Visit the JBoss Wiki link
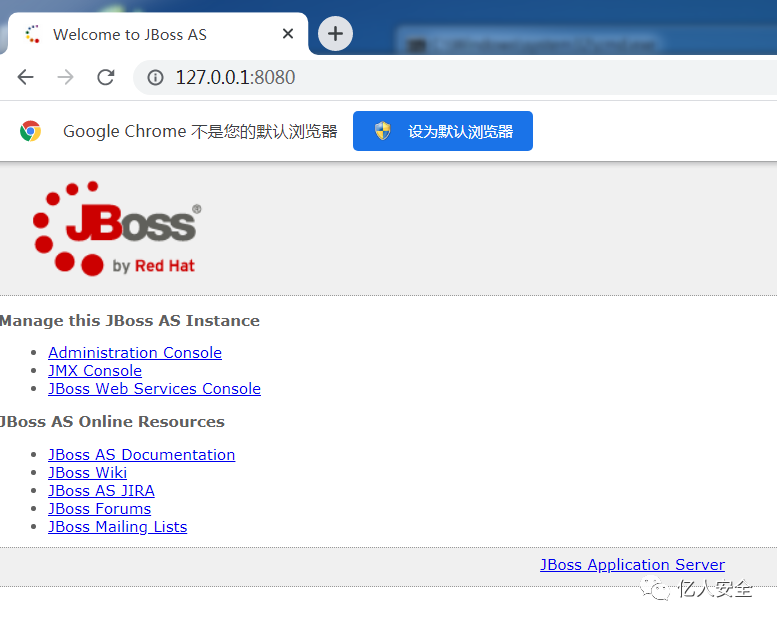The height and width of the screenshot is (622, 777). tap(87, 472)
